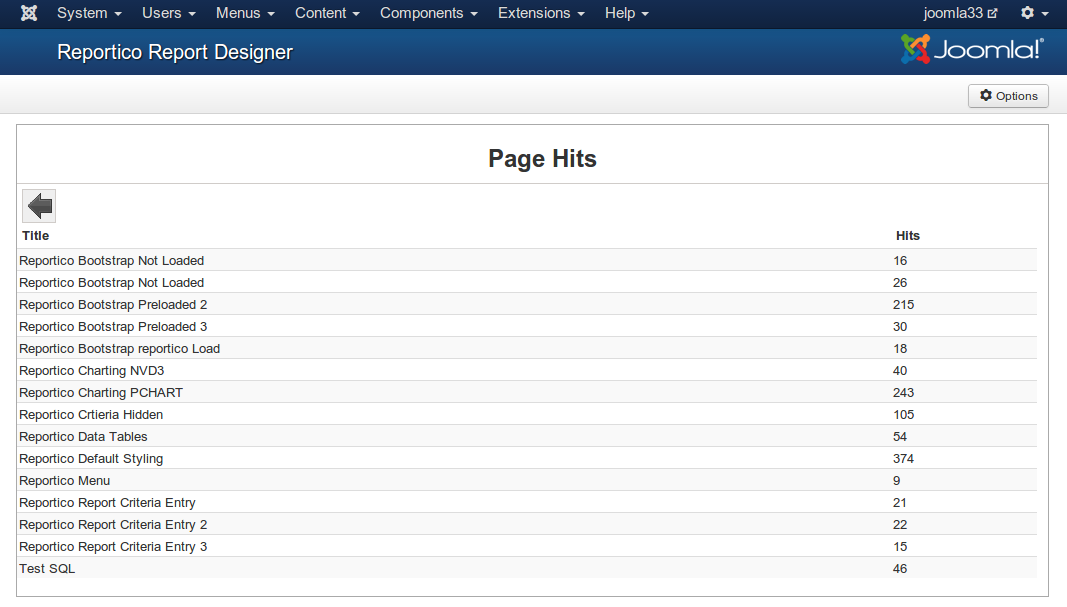
Task: Click the hits value 46
Action: tap(900, 568)
